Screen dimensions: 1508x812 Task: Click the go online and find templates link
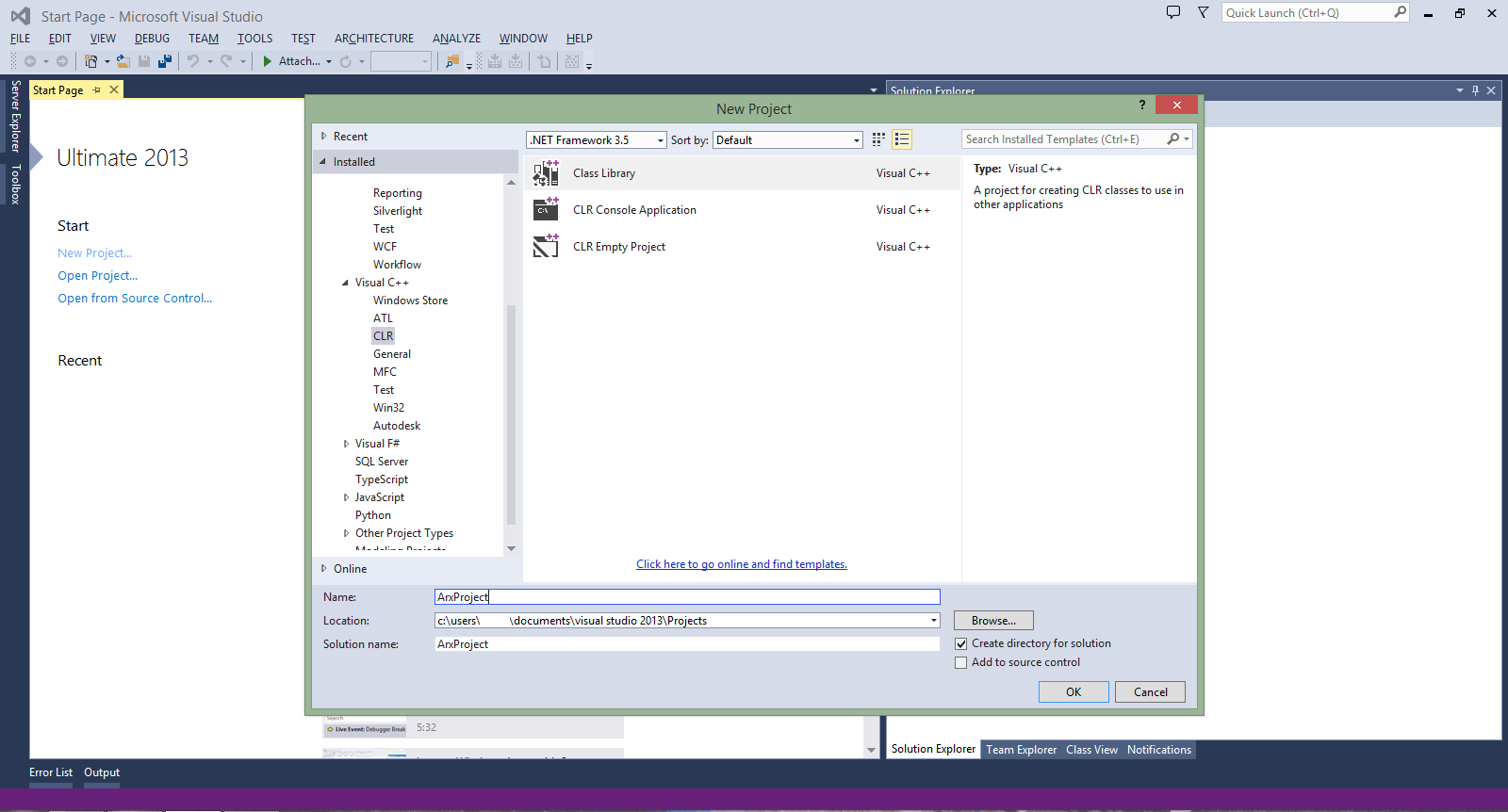(742, 564)
